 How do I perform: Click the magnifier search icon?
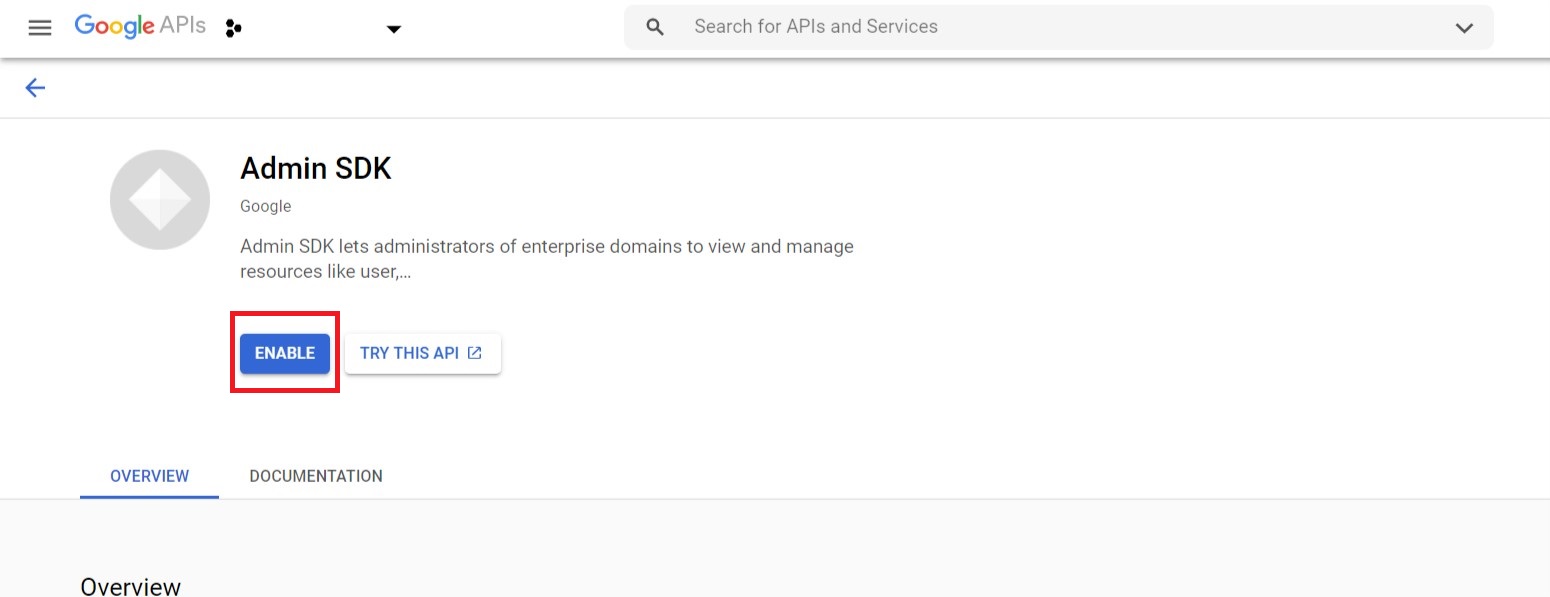point(655,27)
